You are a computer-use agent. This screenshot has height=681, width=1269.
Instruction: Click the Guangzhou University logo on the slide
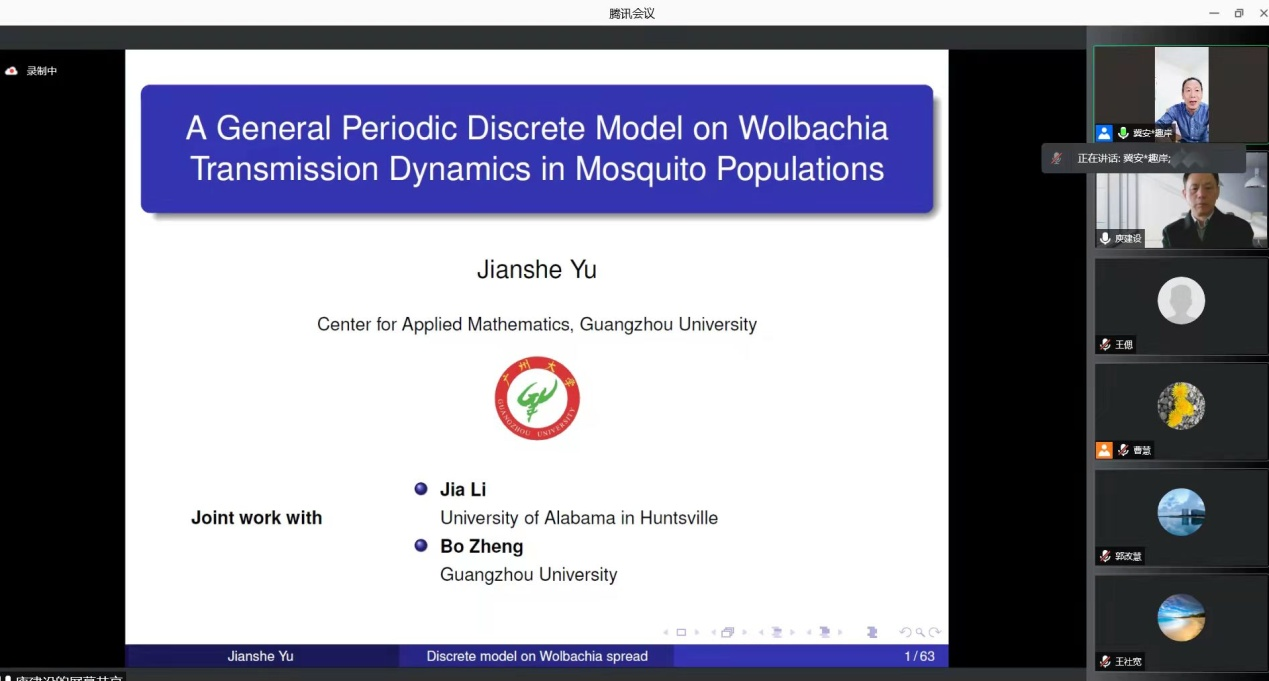pos(537,398)
